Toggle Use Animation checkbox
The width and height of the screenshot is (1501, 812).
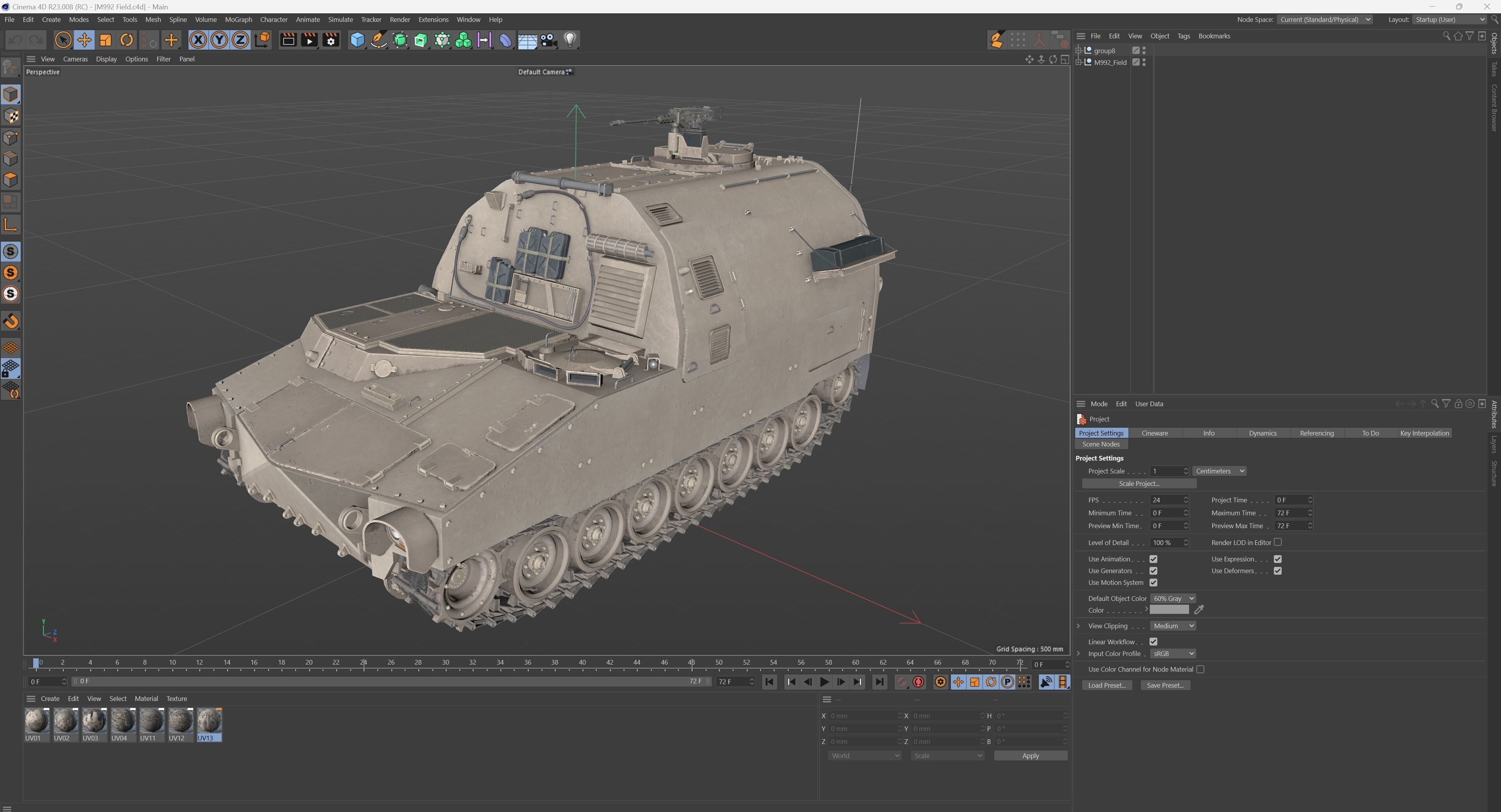tap(1153, 559)
